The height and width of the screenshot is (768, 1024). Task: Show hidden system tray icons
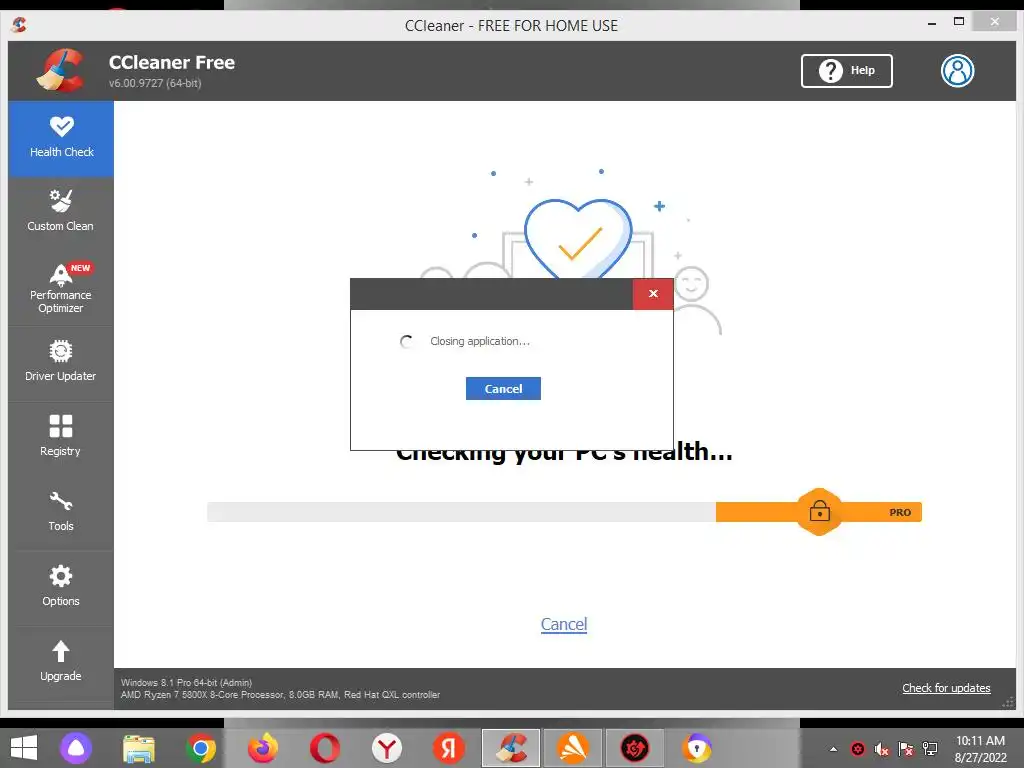pyautogui.click(x=833, y=749)
